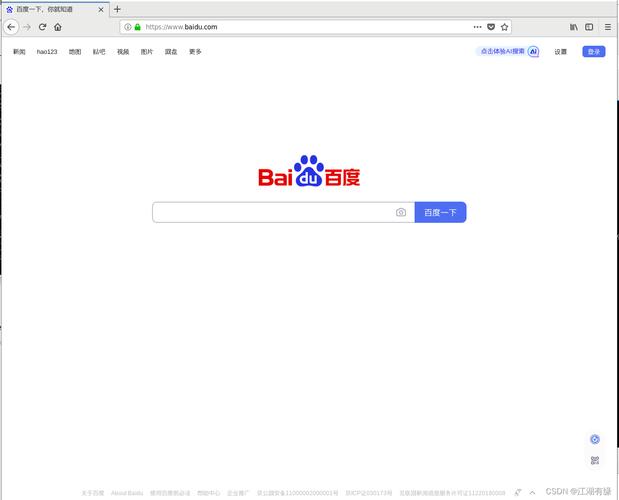Show the library icon in the toolbar
This screenshot has width=619, height=500.
tap(574, 27)
